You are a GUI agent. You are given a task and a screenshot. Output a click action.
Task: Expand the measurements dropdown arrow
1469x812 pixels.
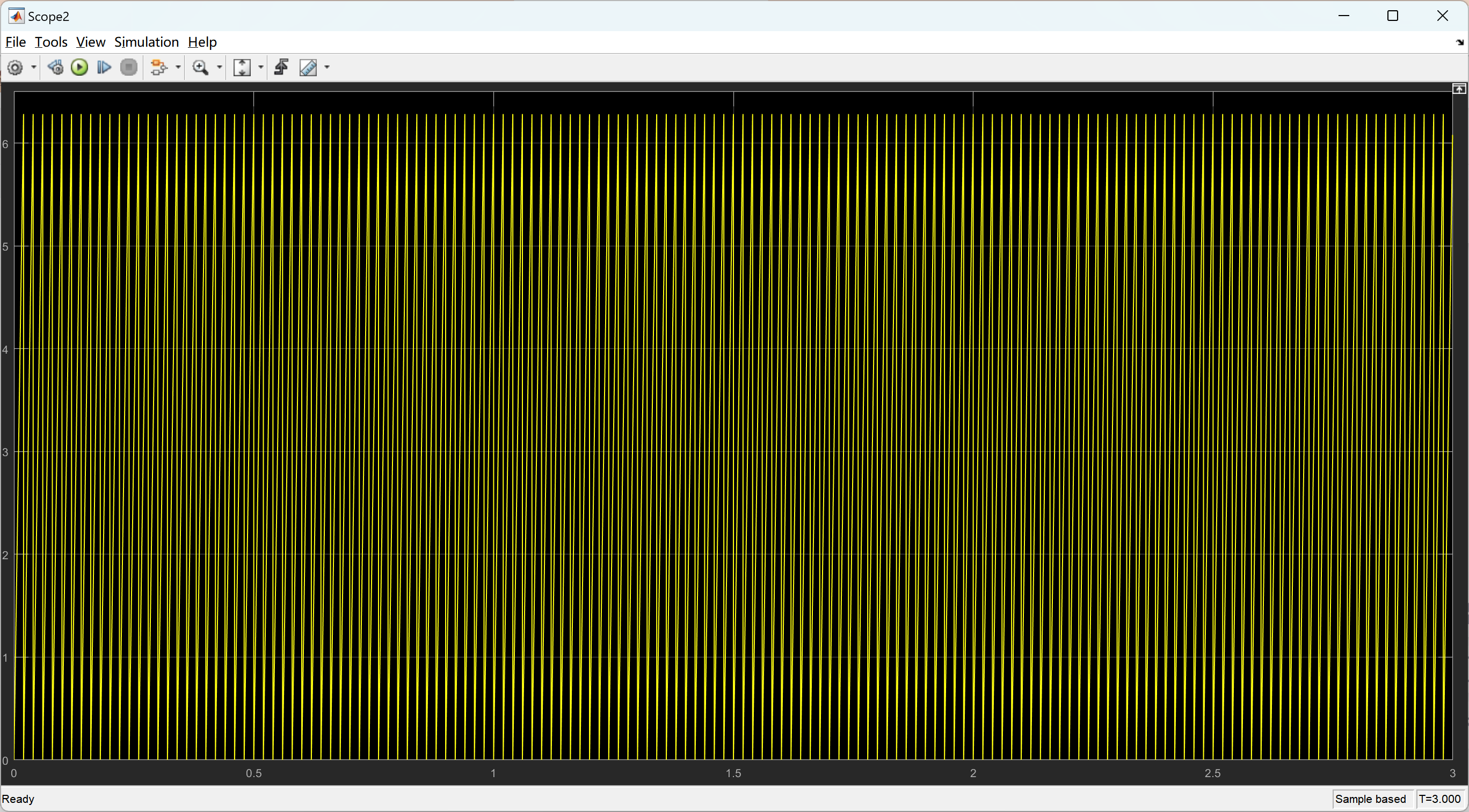point(327,67)
